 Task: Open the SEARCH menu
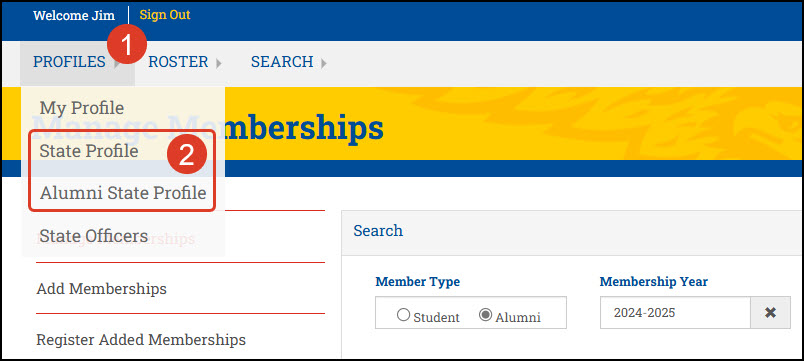tap(282, 62)
